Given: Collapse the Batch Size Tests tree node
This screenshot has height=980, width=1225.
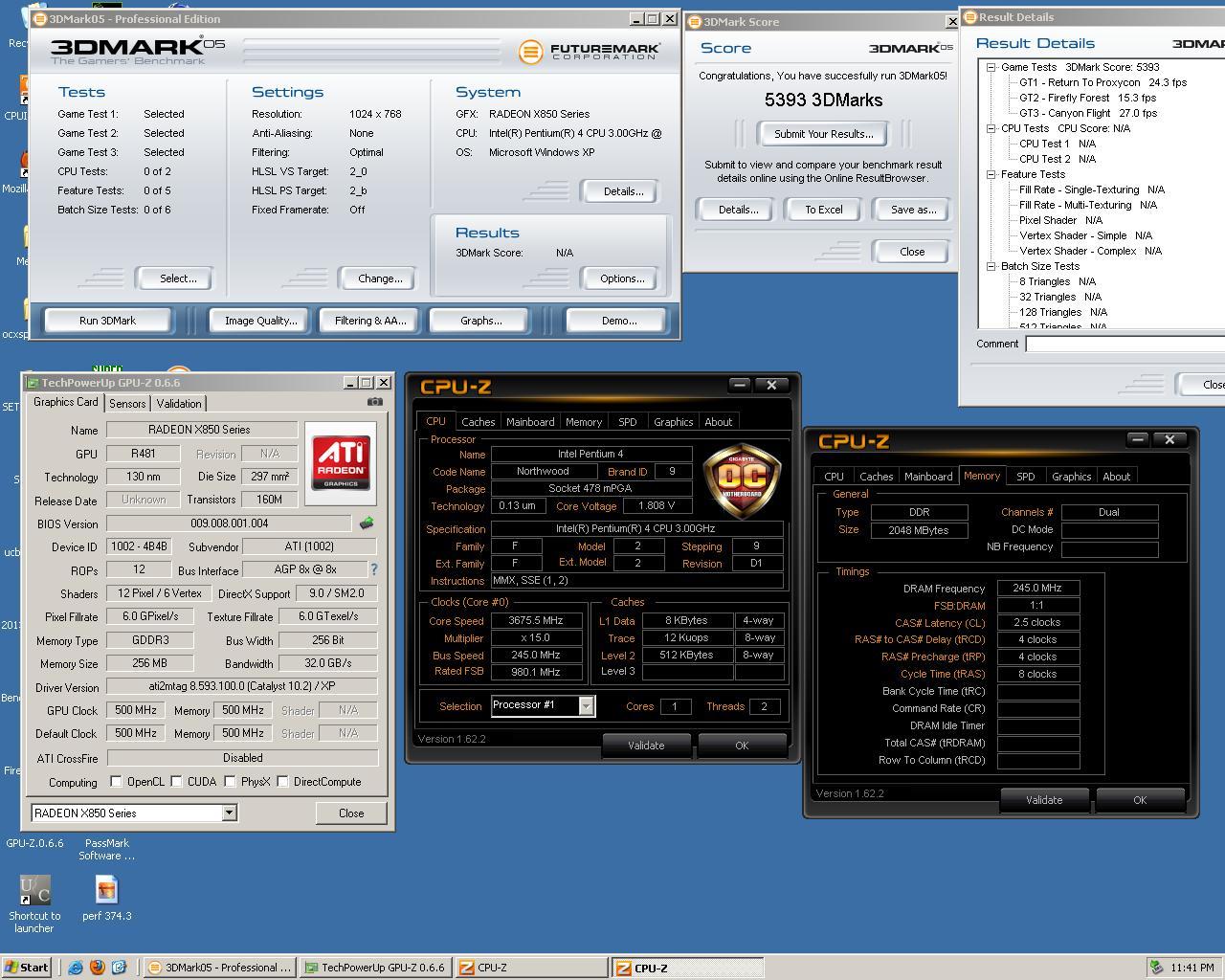Looking at the screenshot, I should [991, 266].
